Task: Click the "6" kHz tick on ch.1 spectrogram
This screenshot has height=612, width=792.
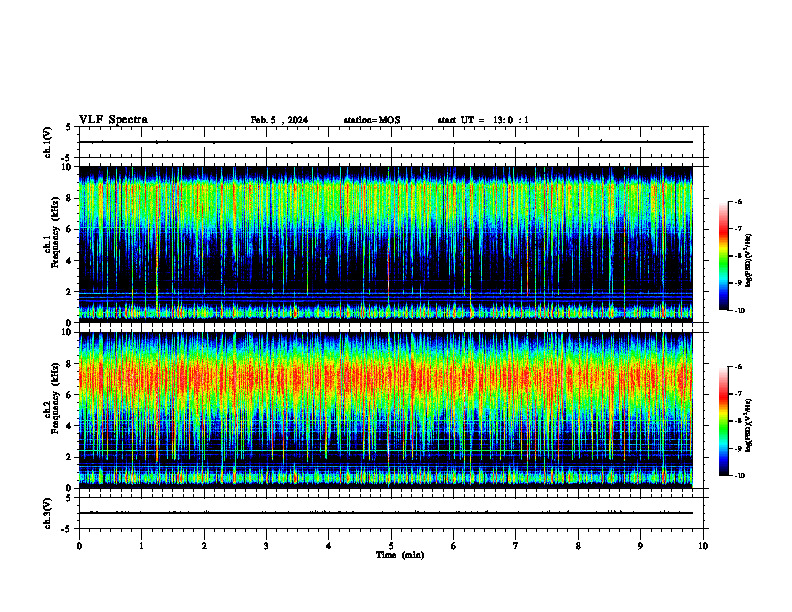Action: point(70,230)
